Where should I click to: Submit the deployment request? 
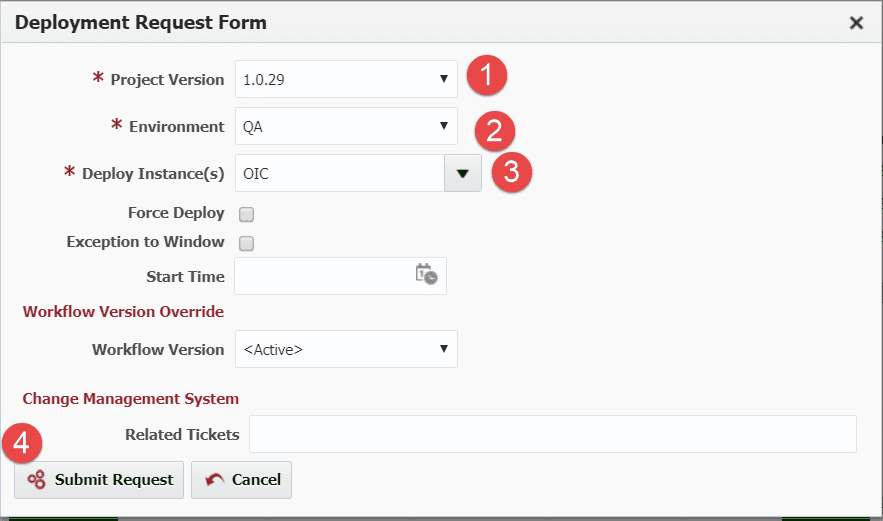click(x=99, y=480)
